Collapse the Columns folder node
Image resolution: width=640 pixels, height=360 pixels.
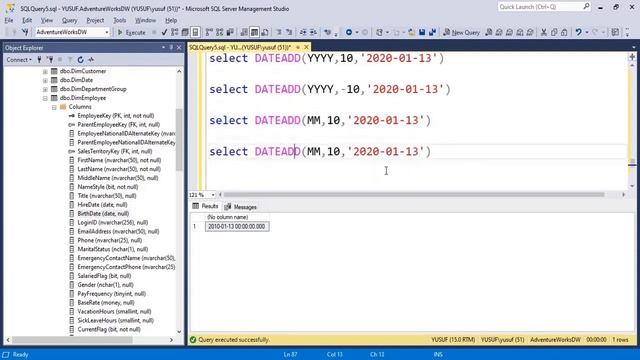54,107
